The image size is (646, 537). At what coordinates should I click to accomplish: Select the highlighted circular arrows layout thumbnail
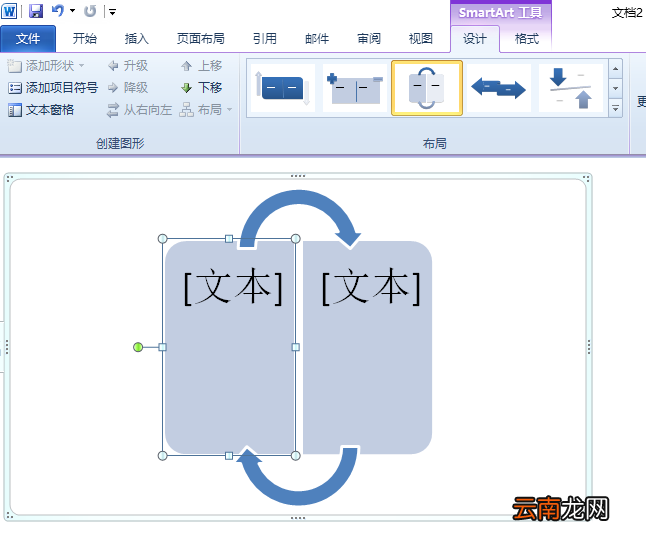(427, 88)
